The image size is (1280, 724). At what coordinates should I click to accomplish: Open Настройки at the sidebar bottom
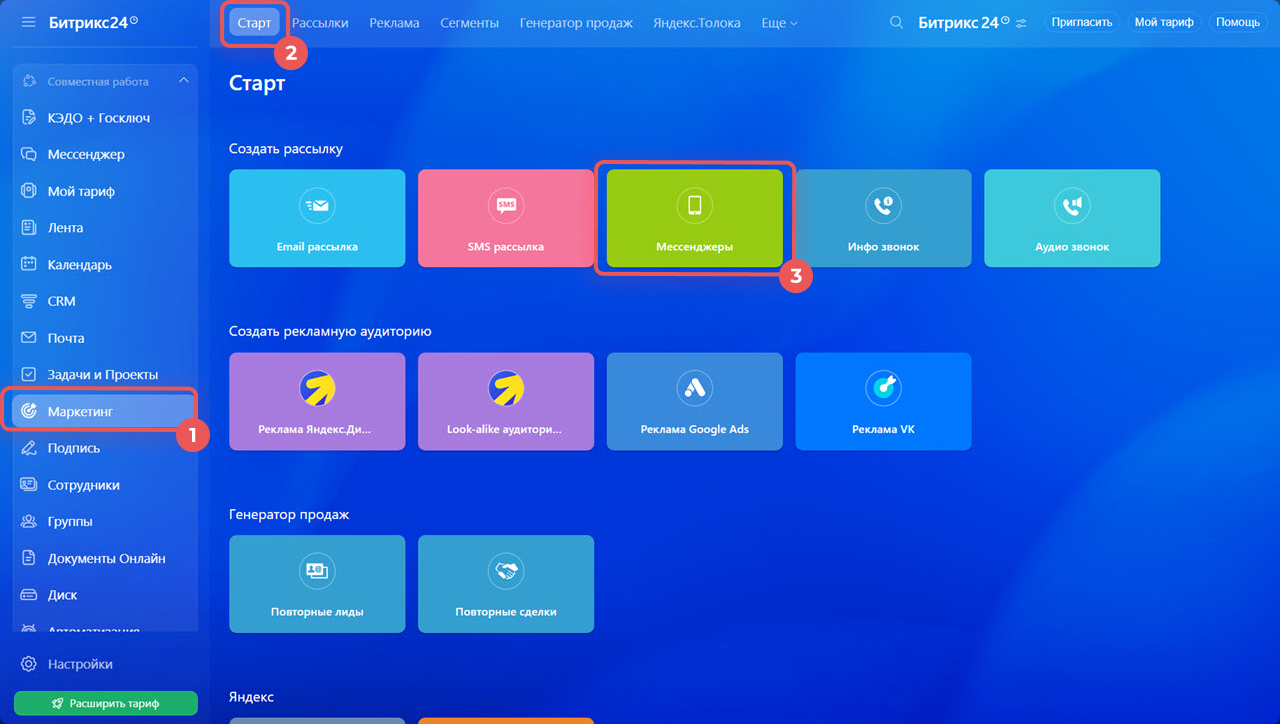point(68,664)
